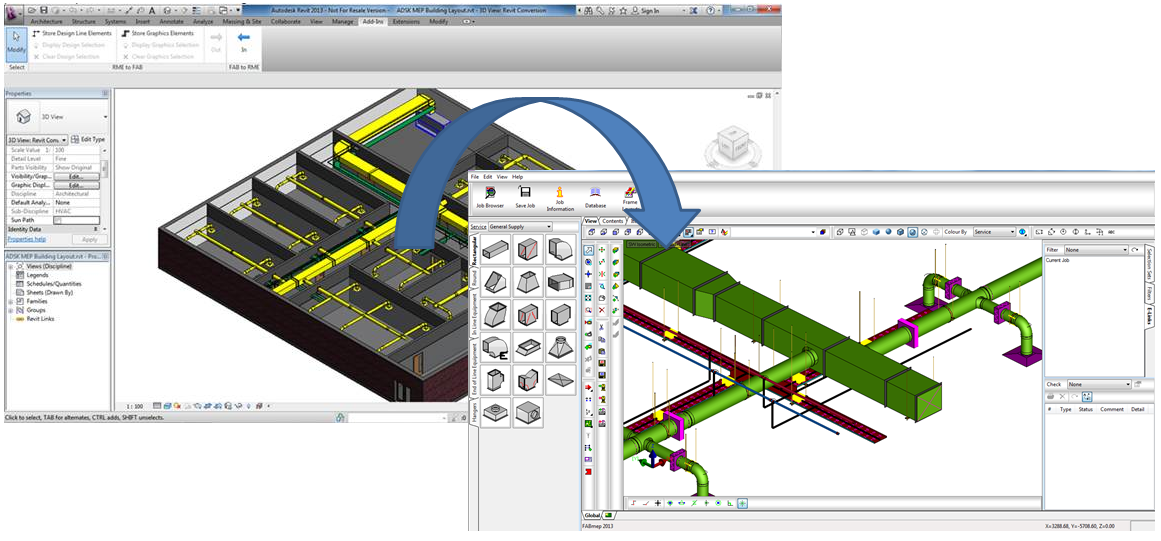Screen dimensions: 1161x541
Task: Expand Groups node in Project Browser
Action: 11,310
